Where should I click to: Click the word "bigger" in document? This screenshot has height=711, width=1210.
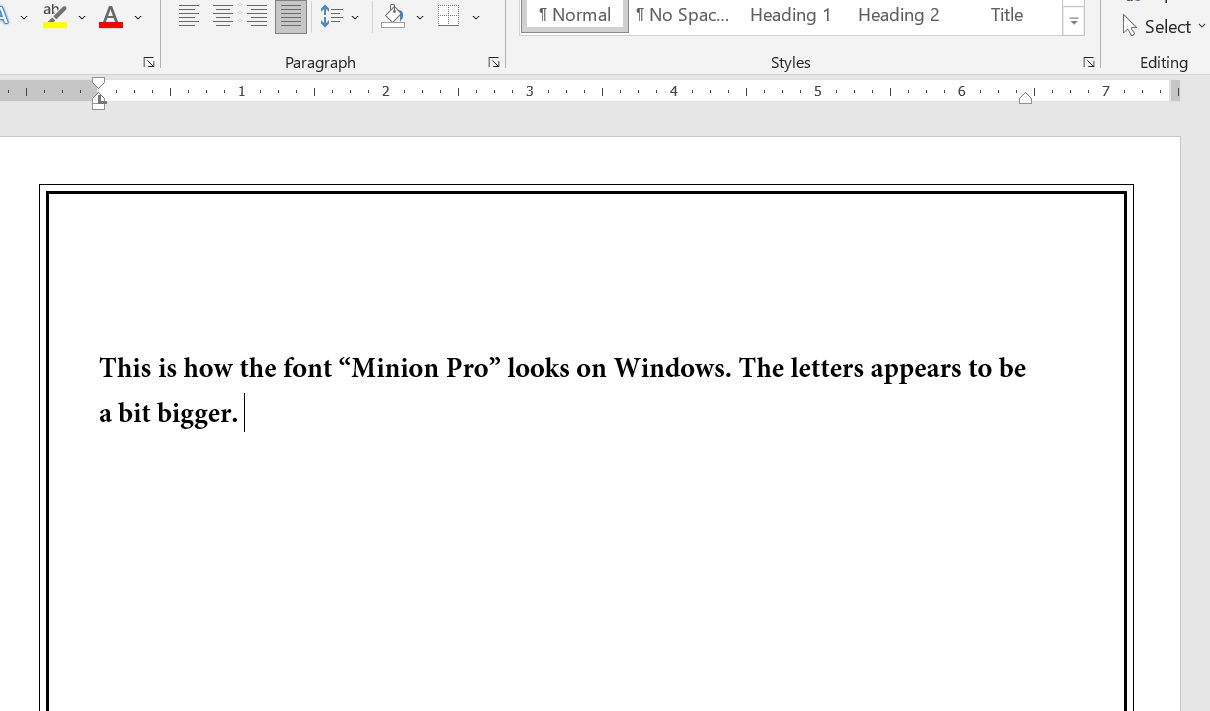coord(194,413)
